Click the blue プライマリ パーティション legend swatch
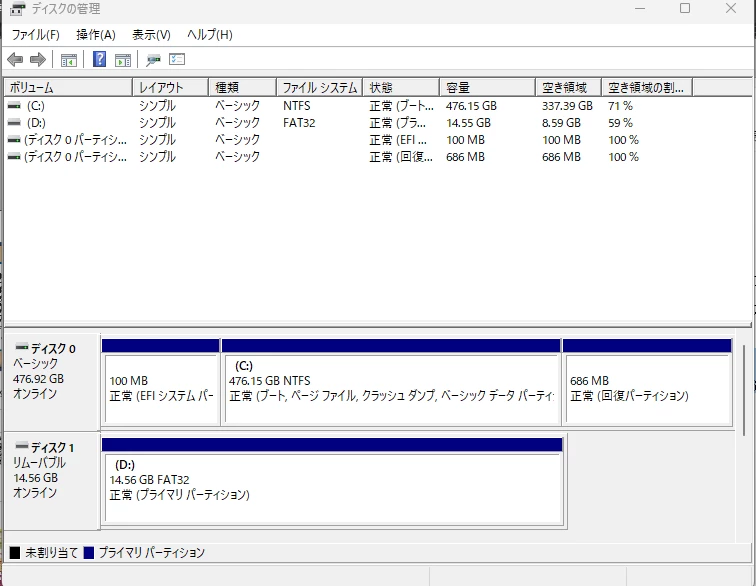Viewport: 756px width, 586px height. [x=88, y=553]
